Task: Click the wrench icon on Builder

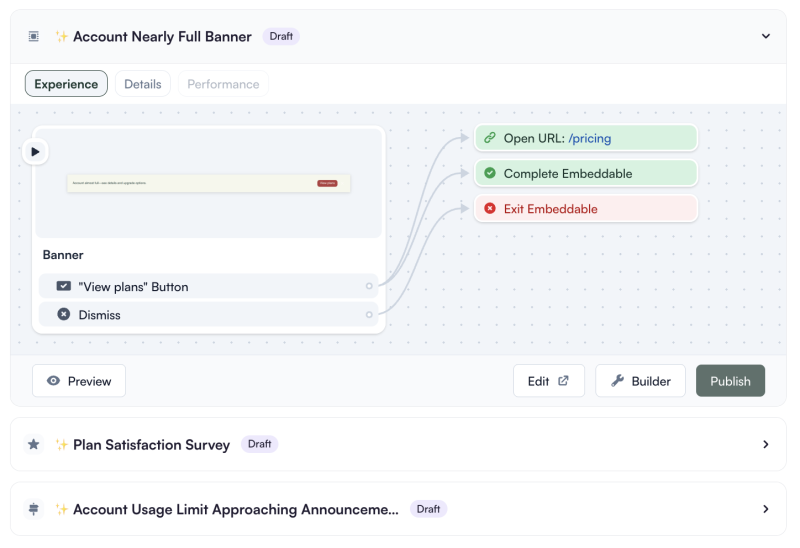Action: 617,381
